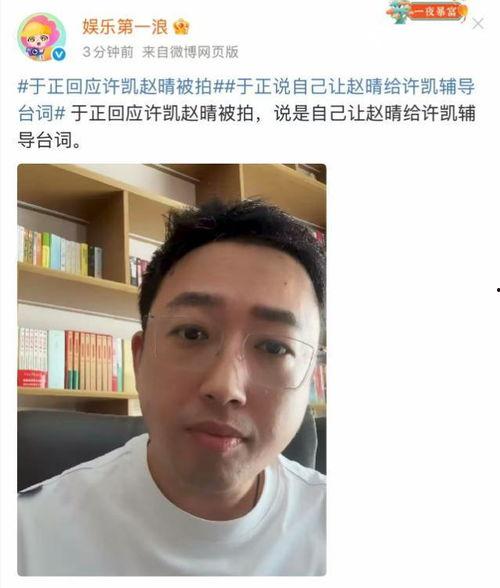Open the 娱乐第一浪 username profile link
Screen dimensions: 500x588
tap(125, 27)
